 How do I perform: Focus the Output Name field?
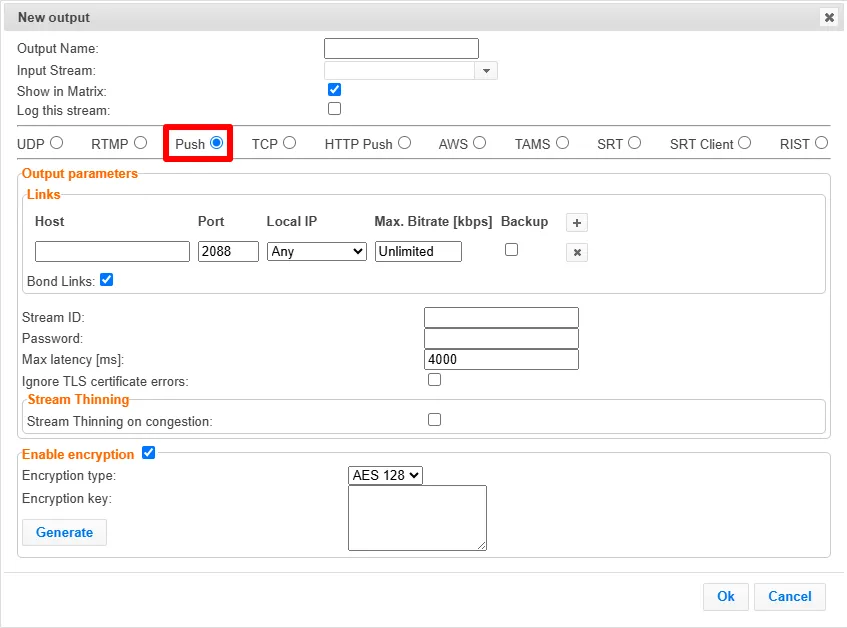tap(401, 49)
